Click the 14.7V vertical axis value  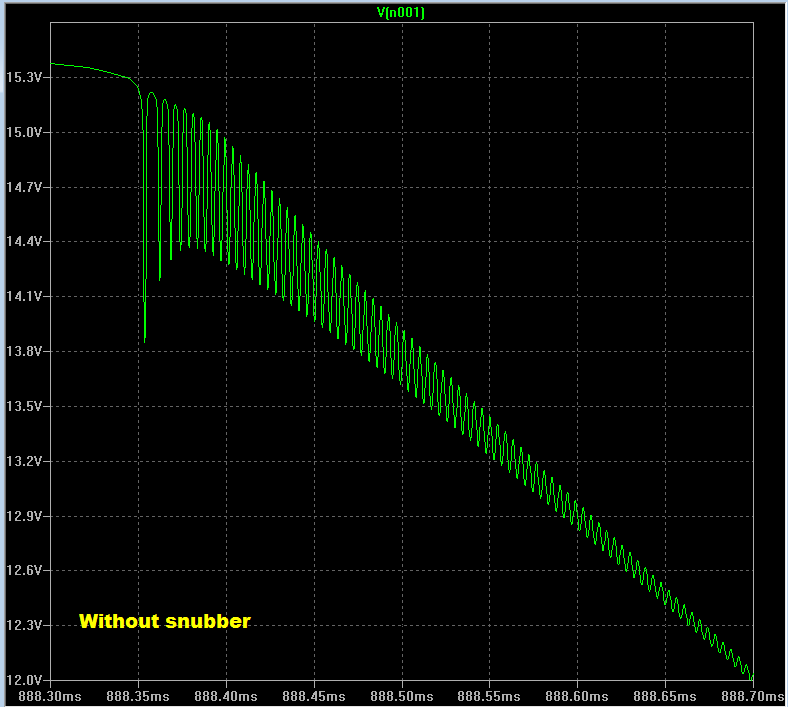22,187
